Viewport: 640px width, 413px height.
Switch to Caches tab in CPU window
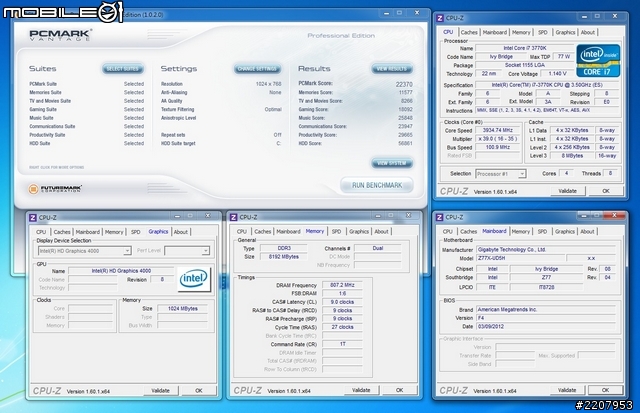coord(469,32)
